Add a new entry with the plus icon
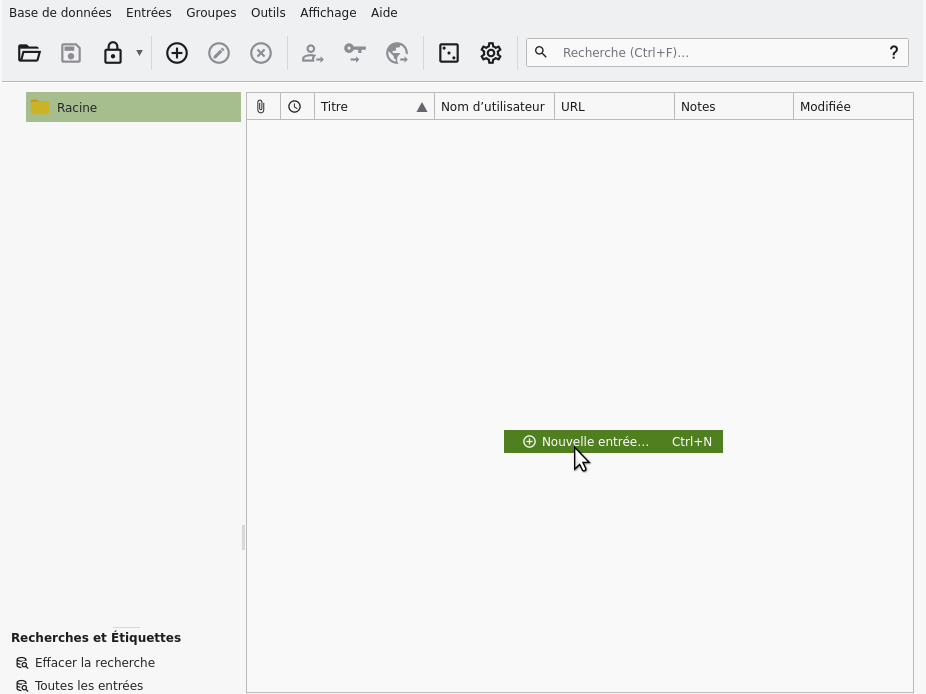 pos(177,53)
